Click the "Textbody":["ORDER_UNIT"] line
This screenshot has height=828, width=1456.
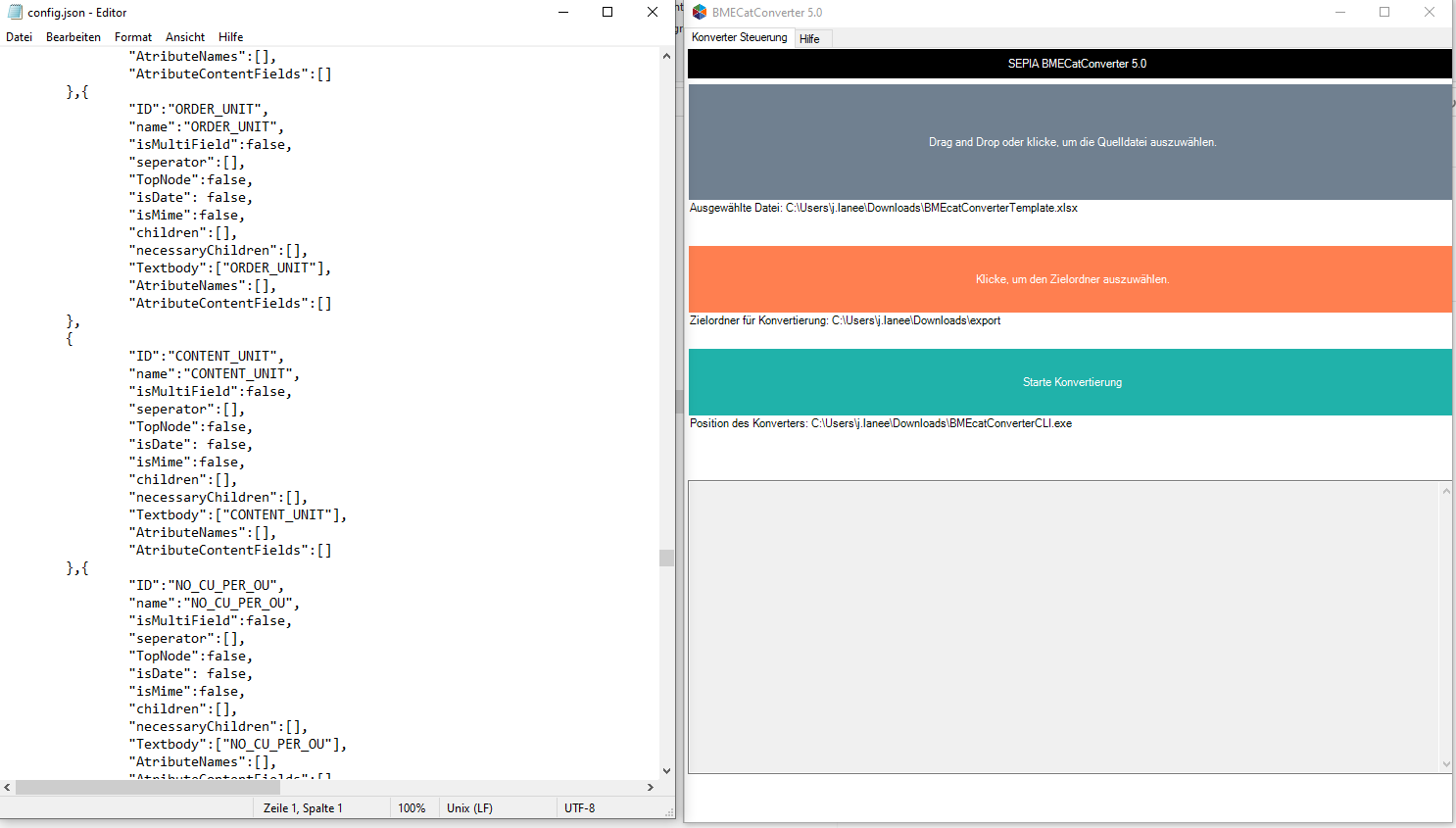coord(229,268)
